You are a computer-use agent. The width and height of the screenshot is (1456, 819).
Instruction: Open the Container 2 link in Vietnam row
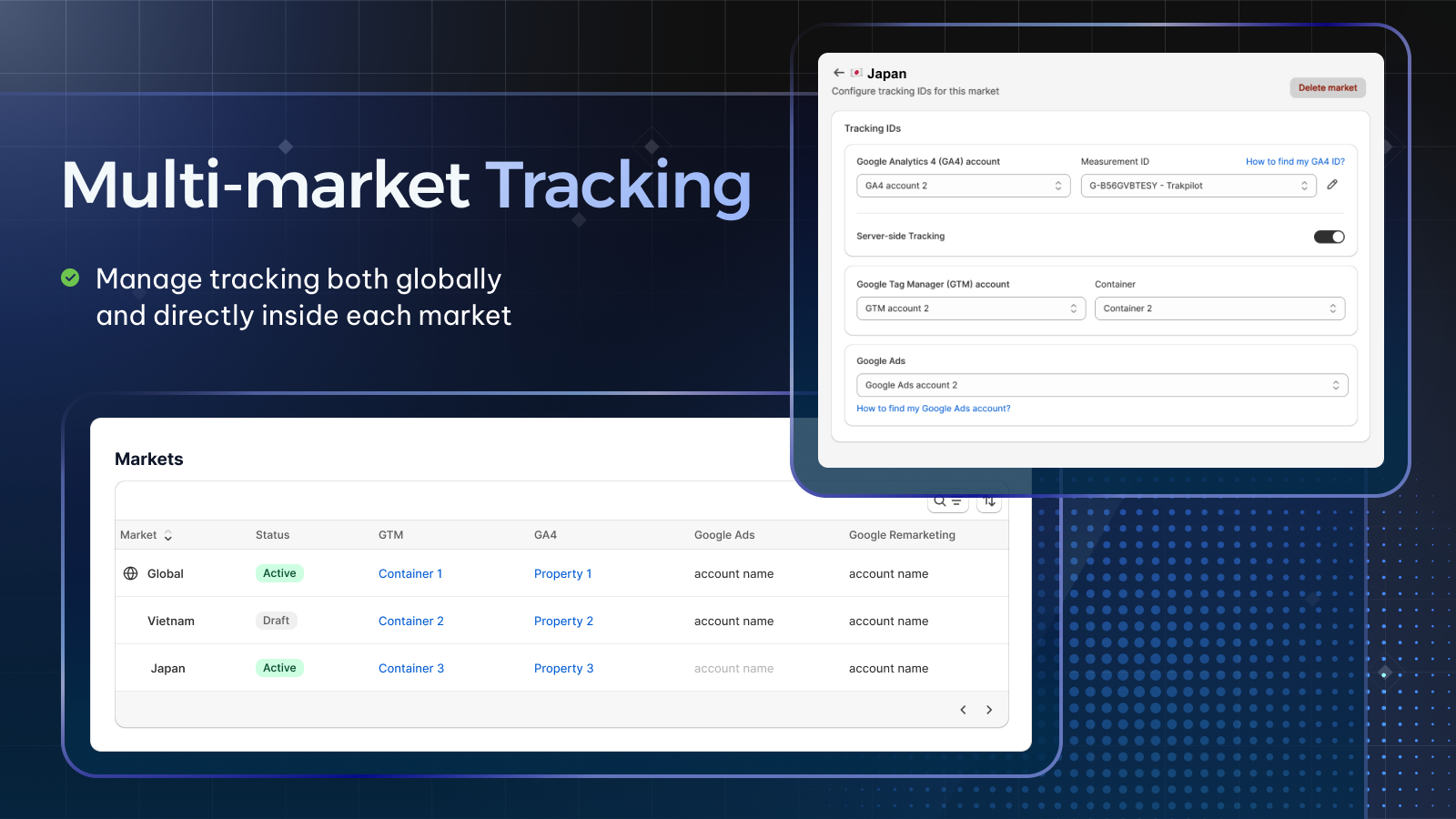[x=411, y=622]
